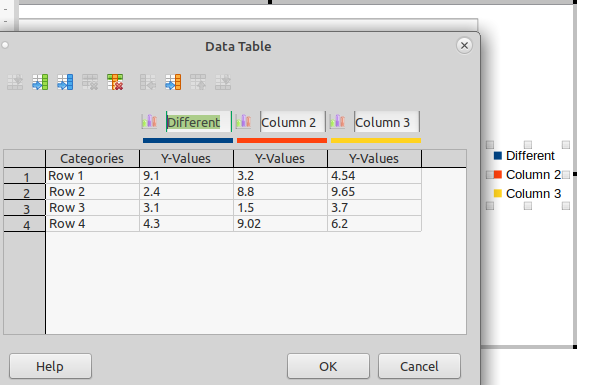Select row header number 4
611x385 pixels.
coord(25,224)
